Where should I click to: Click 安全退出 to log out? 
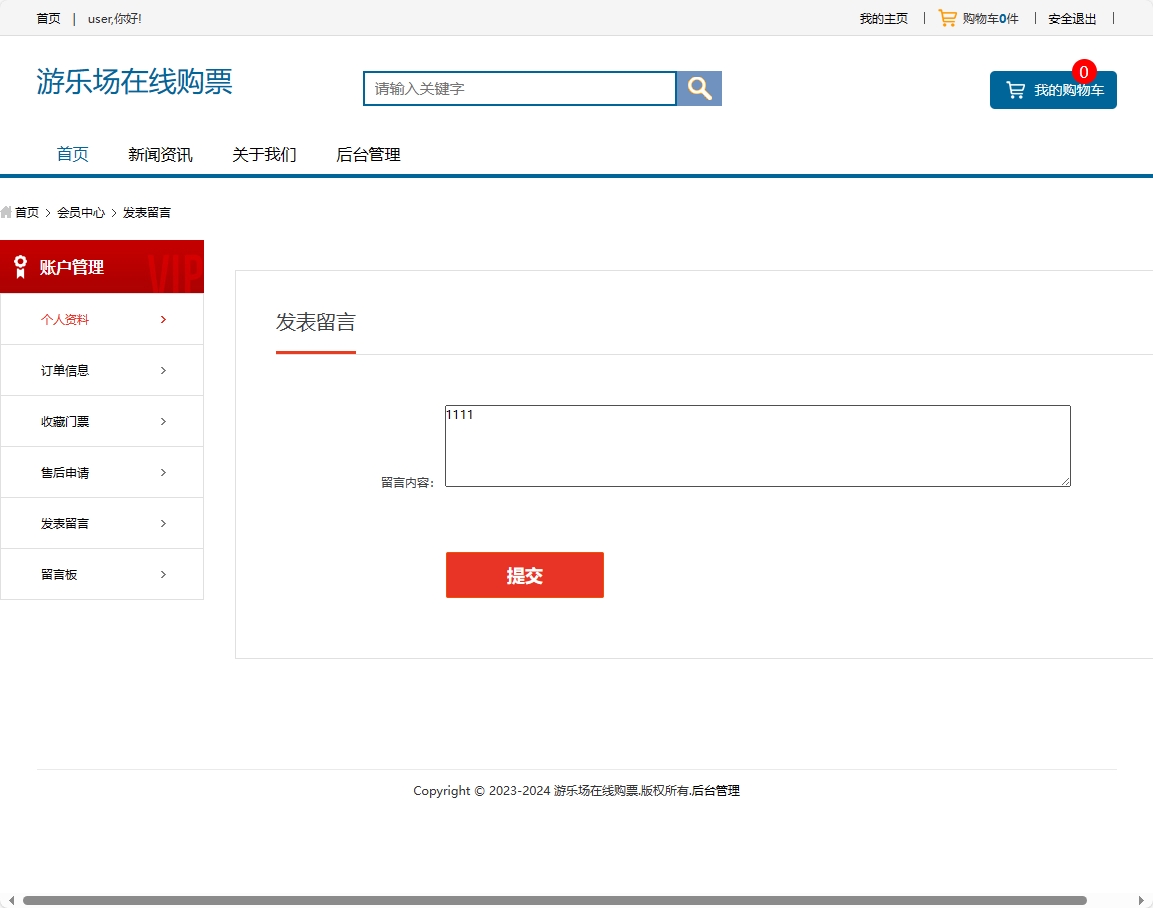[1071, 18]
